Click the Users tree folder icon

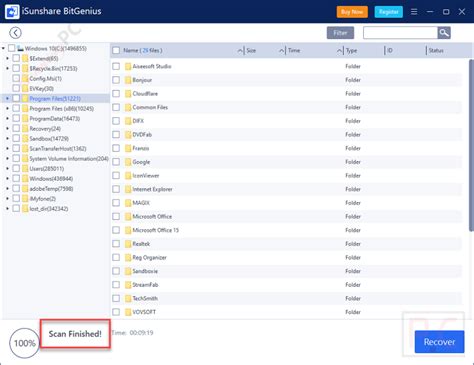tap(25, 168)
